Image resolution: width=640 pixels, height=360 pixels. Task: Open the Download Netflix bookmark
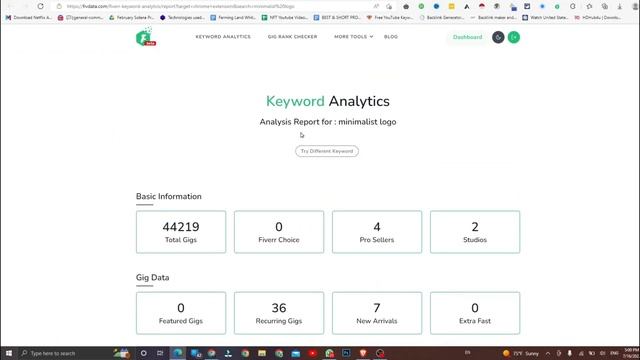(29, 18)
